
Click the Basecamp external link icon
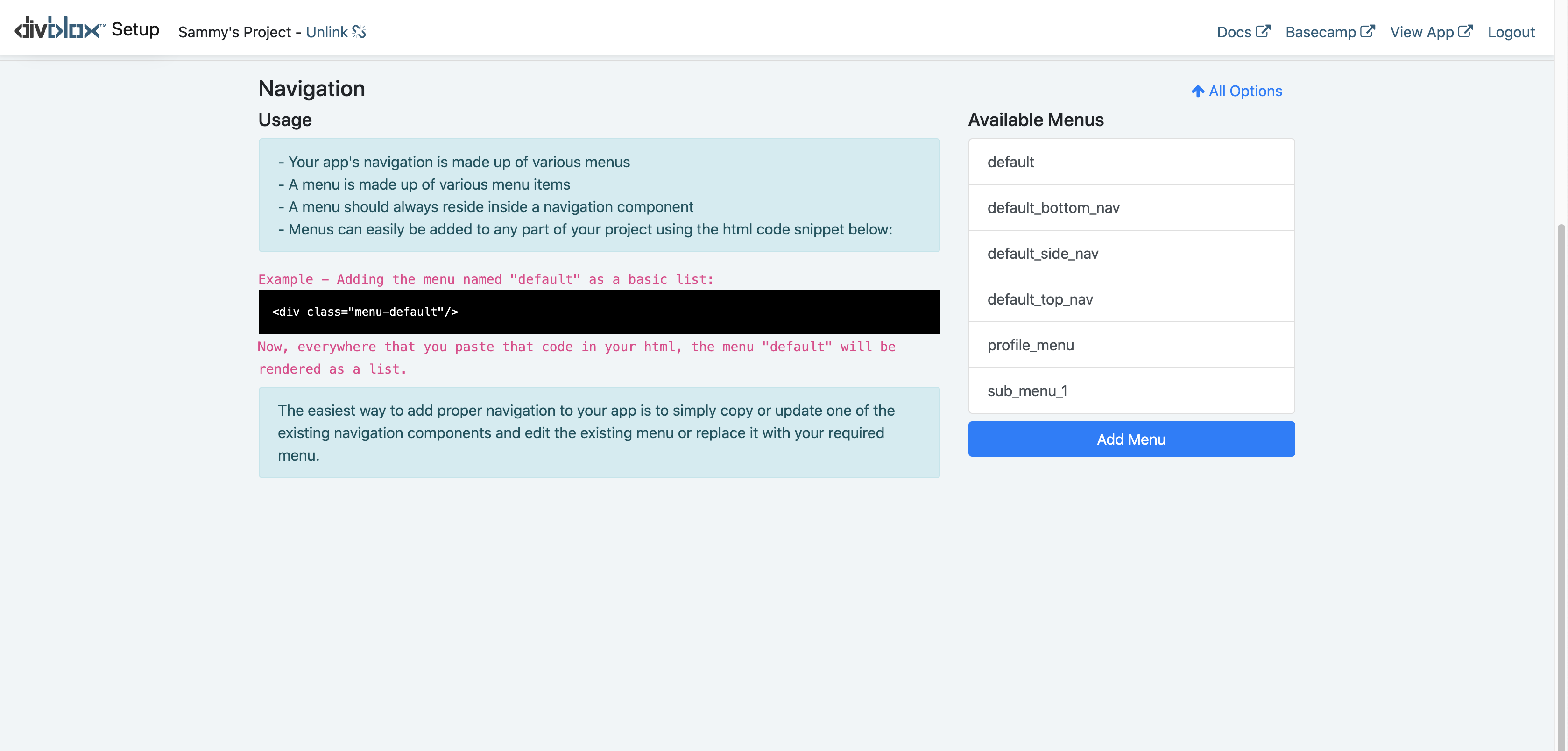pos(1368,31)
